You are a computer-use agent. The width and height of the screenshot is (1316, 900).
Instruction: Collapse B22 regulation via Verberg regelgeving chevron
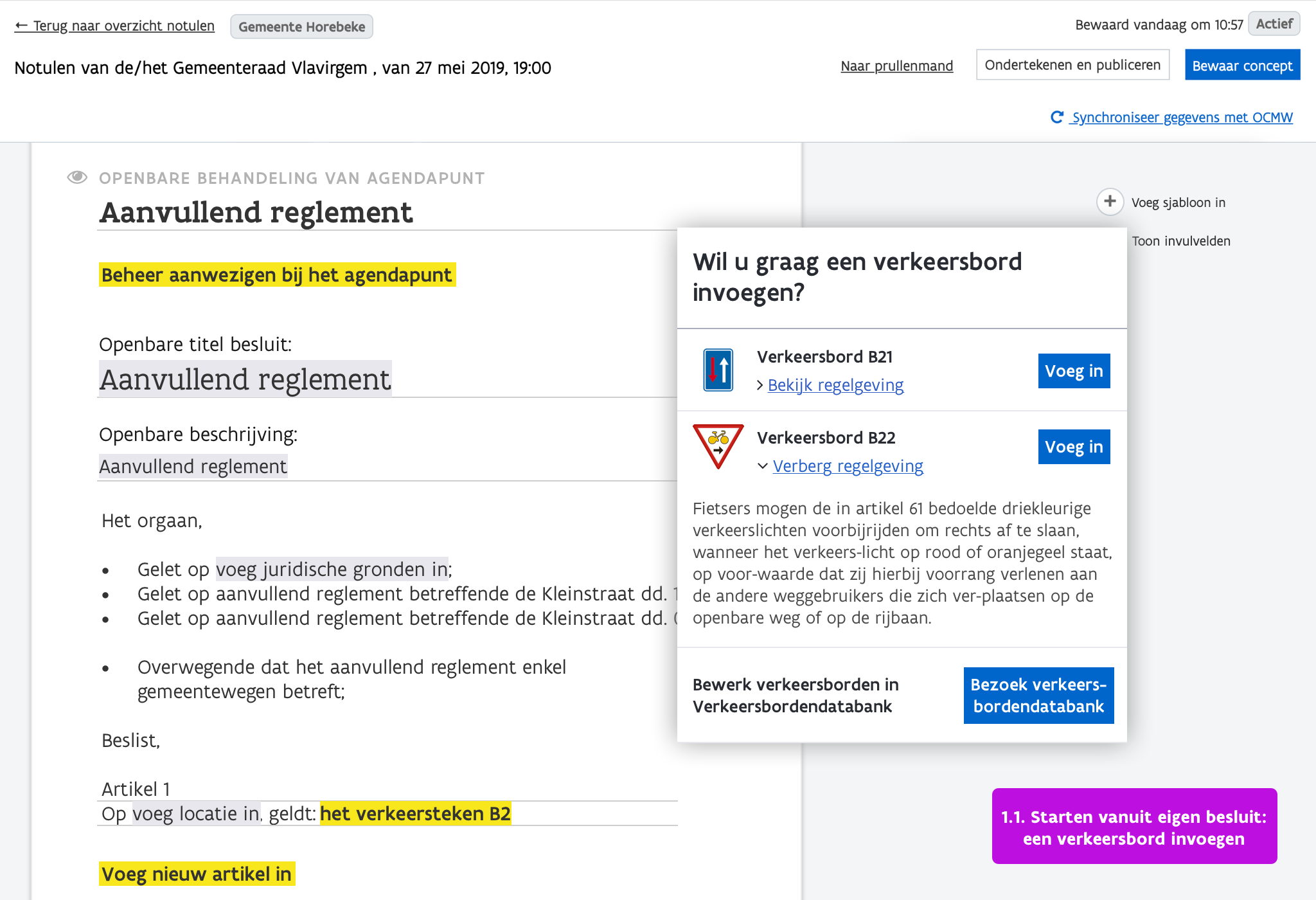763,466
